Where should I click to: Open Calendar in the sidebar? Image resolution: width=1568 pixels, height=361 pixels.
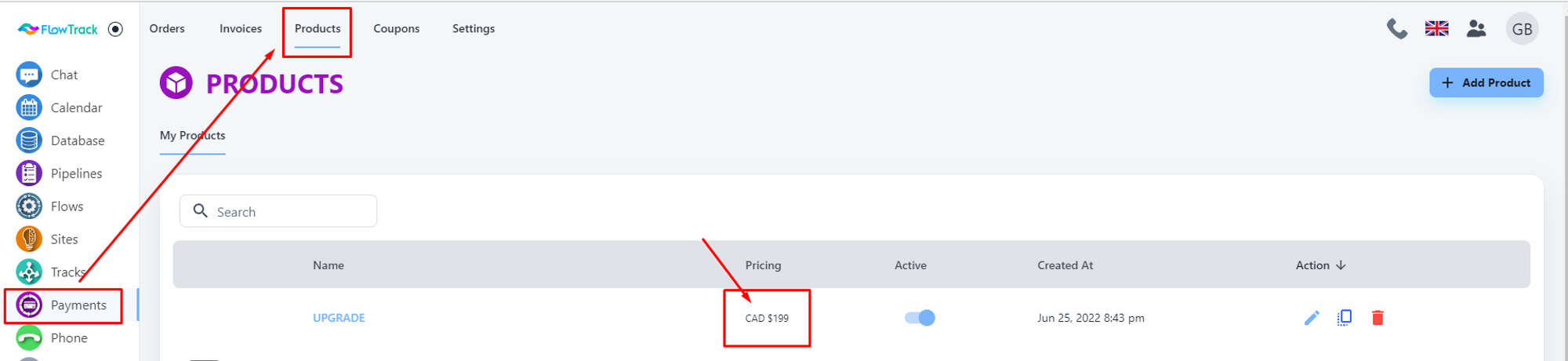(x=75, y=108)
